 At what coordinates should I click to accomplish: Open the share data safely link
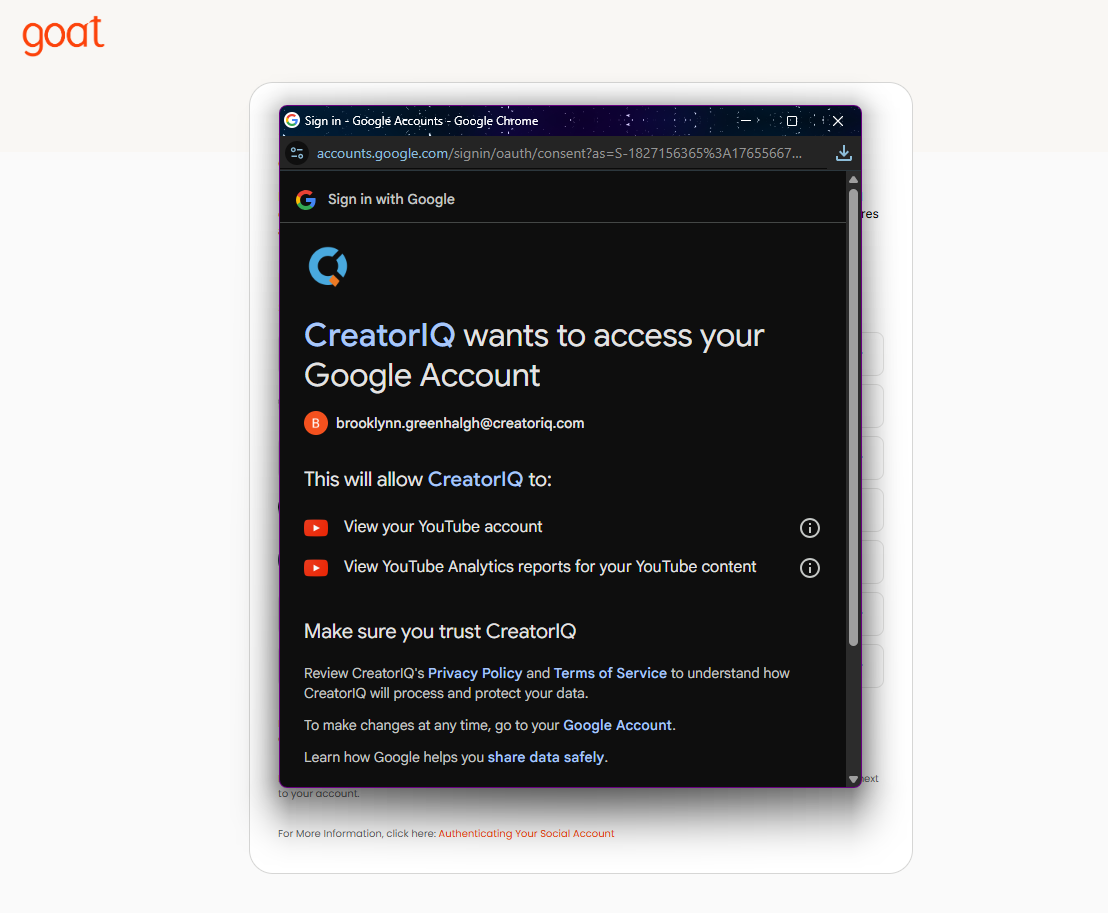pyautogui.click(x=546, y=758)
